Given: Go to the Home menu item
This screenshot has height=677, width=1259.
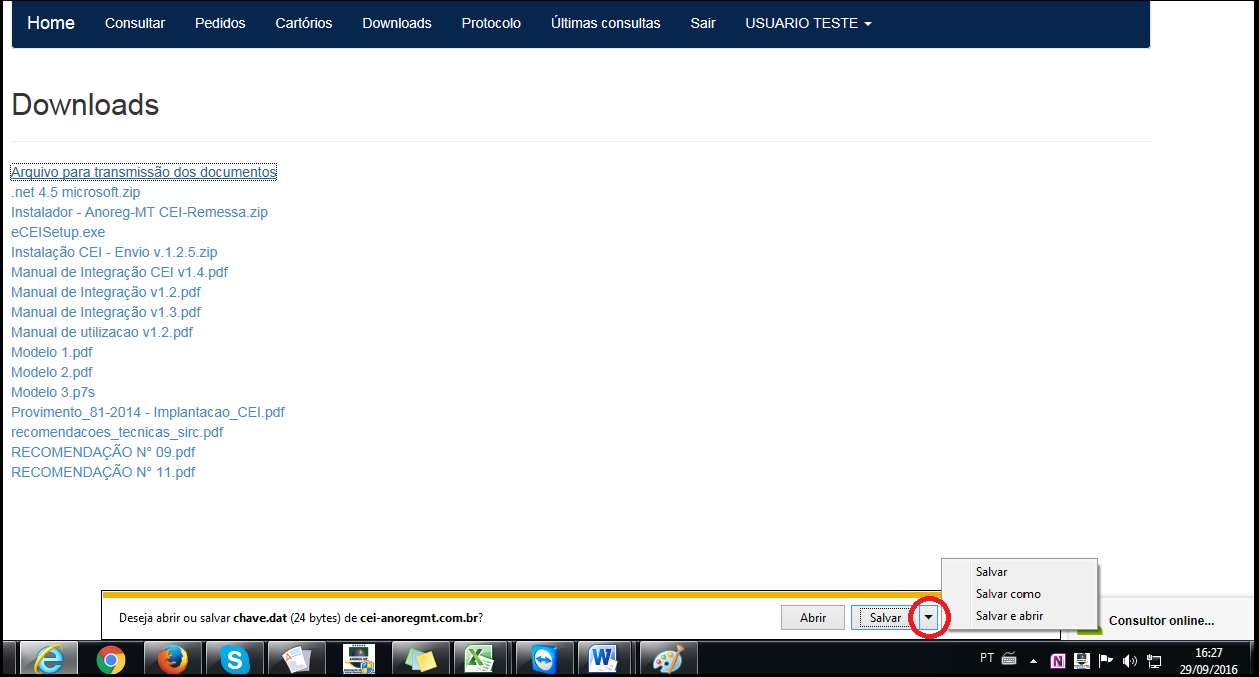Looking at the screenshot, I should pos(51,23).
